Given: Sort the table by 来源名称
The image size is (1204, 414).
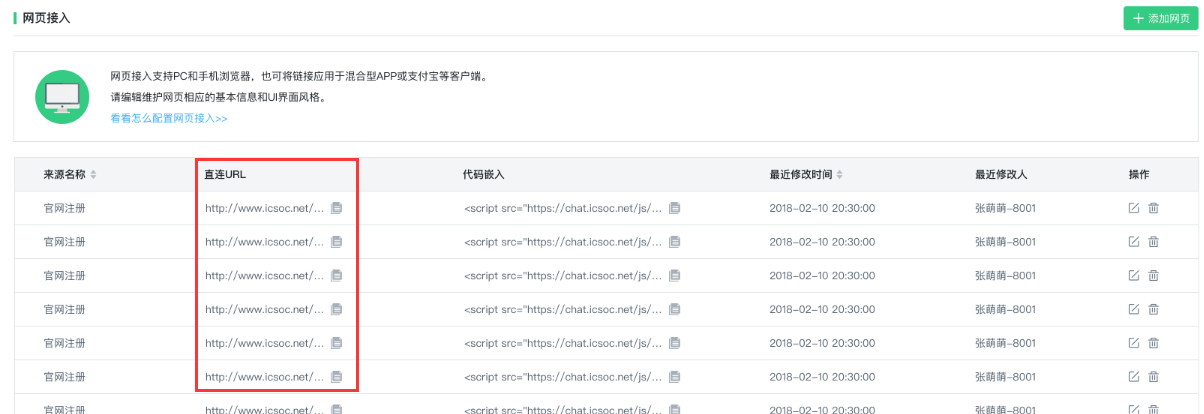Looking at the screenshot, I should coord(94,175).
